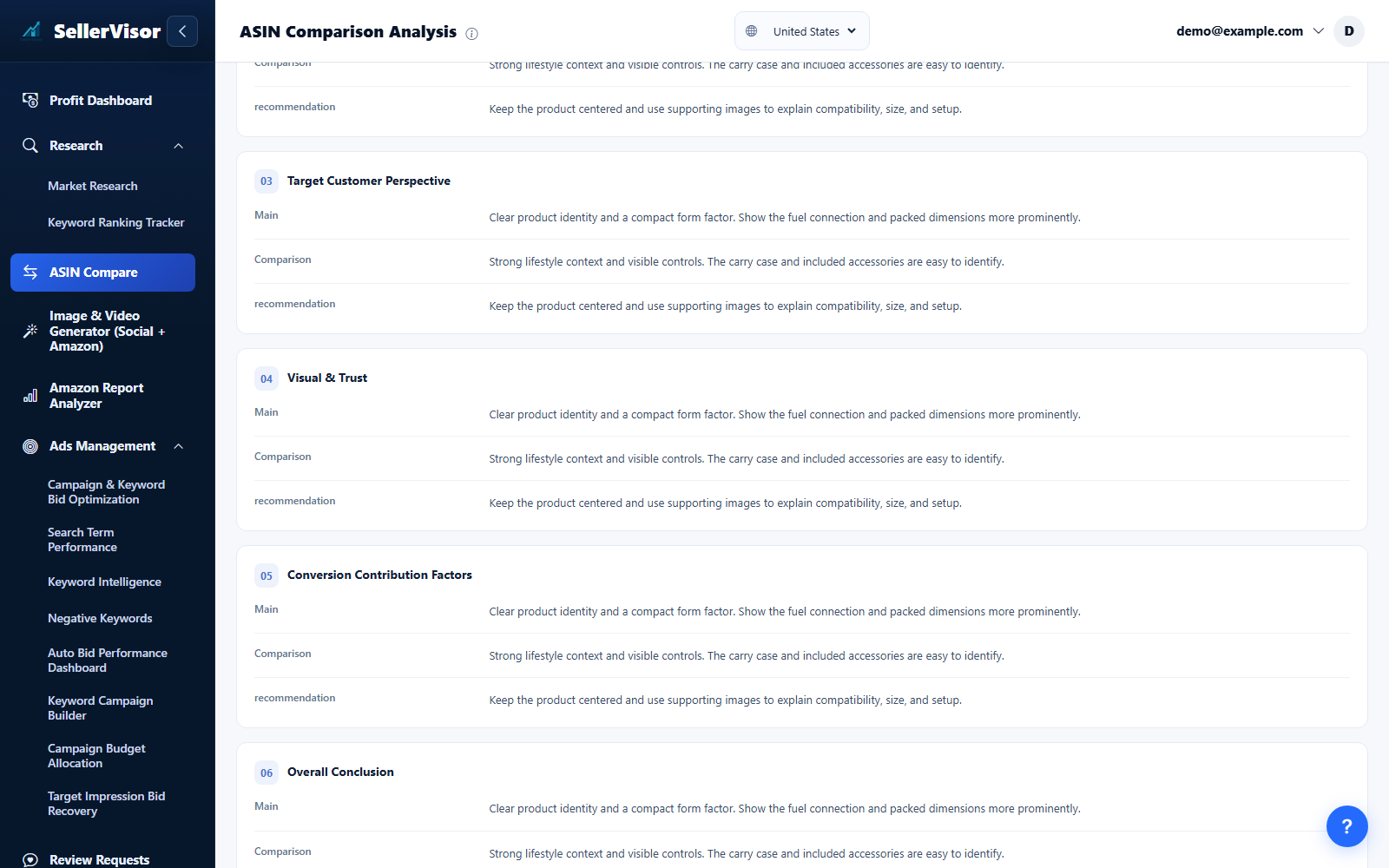Collapse sidebar with the left arrow button

tap(182, 31)
